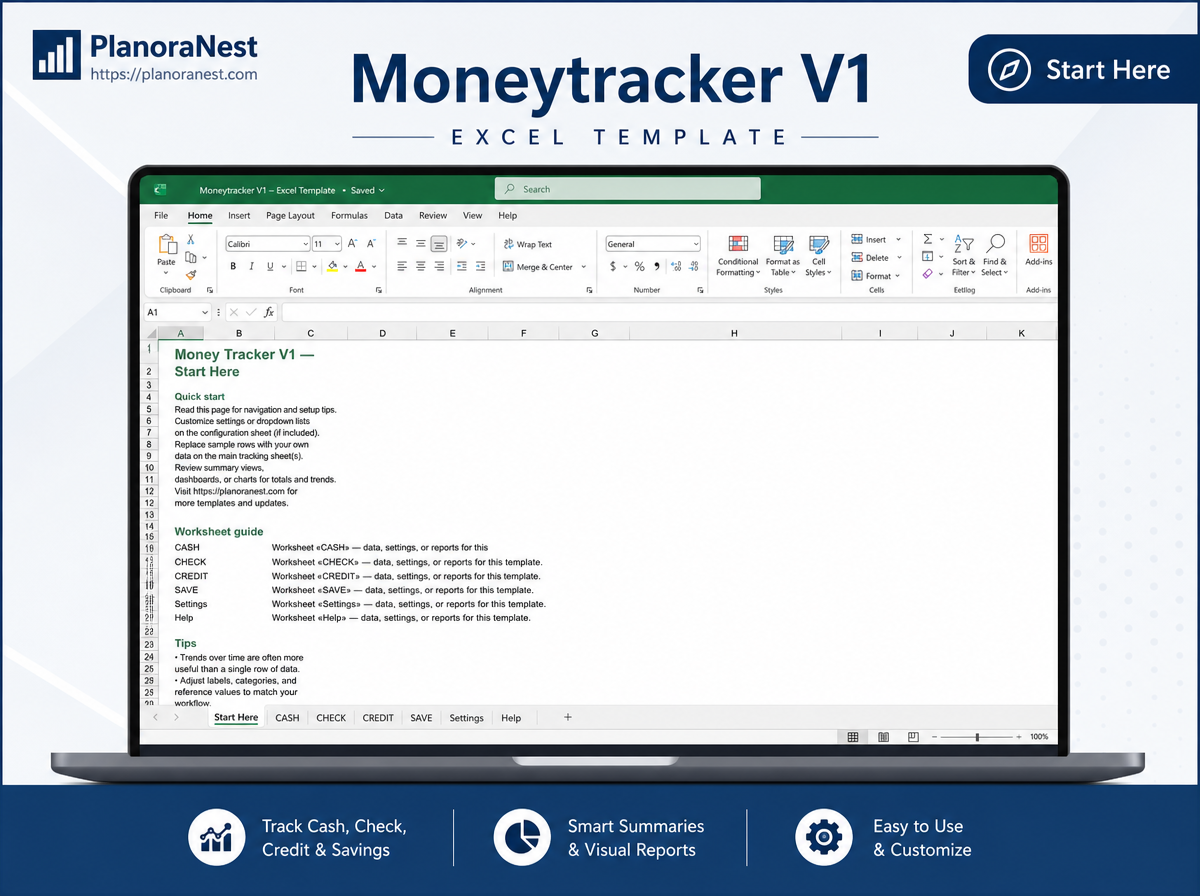The width and height of the screenshot is (1200, 896).
Task: Click the Top Align icon
Action: (402, 243)
